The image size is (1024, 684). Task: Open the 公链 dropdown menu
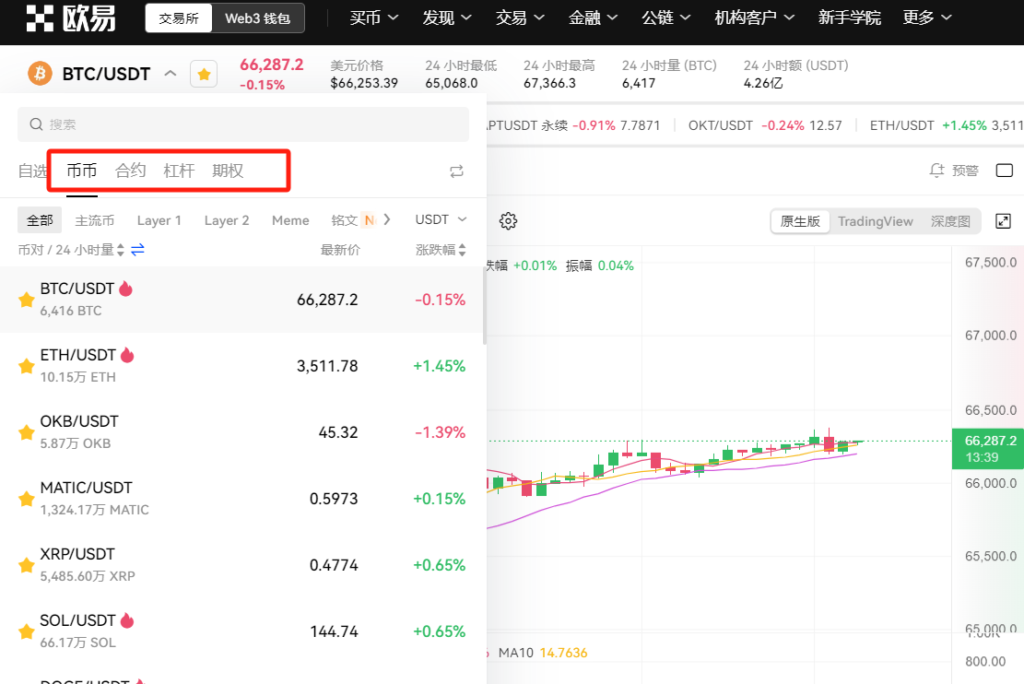(666, 18)
